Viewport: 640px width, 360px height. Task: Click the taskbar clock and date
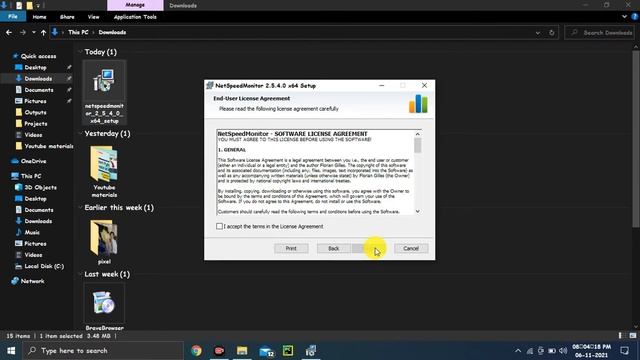pyautogui.click(x=591, y=351)
